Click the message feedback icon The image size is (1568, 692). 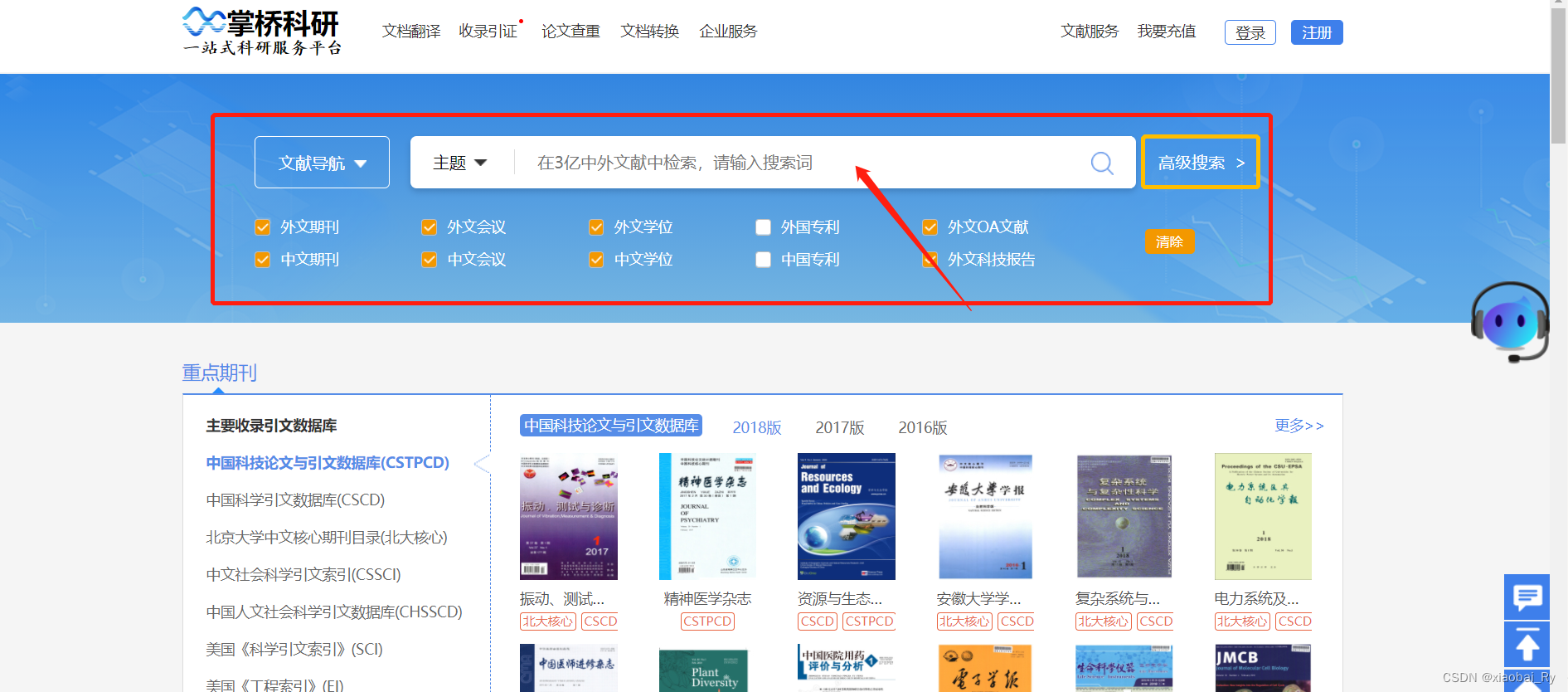[1527, 597]
